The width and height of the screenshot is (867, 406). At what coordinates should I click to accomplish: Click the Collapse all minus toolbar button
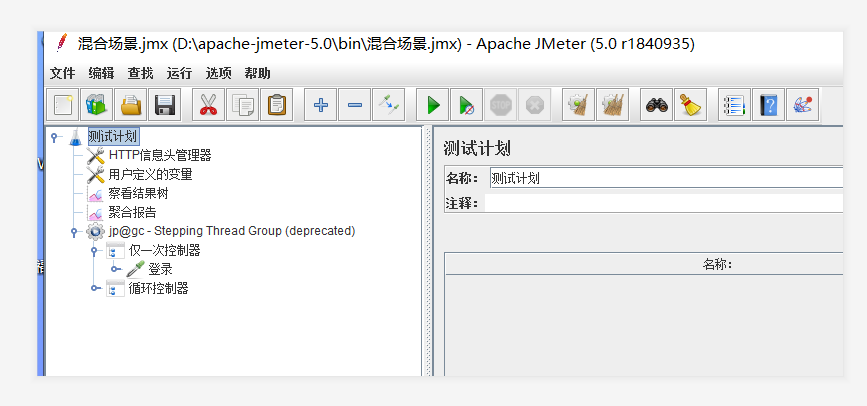355,104
